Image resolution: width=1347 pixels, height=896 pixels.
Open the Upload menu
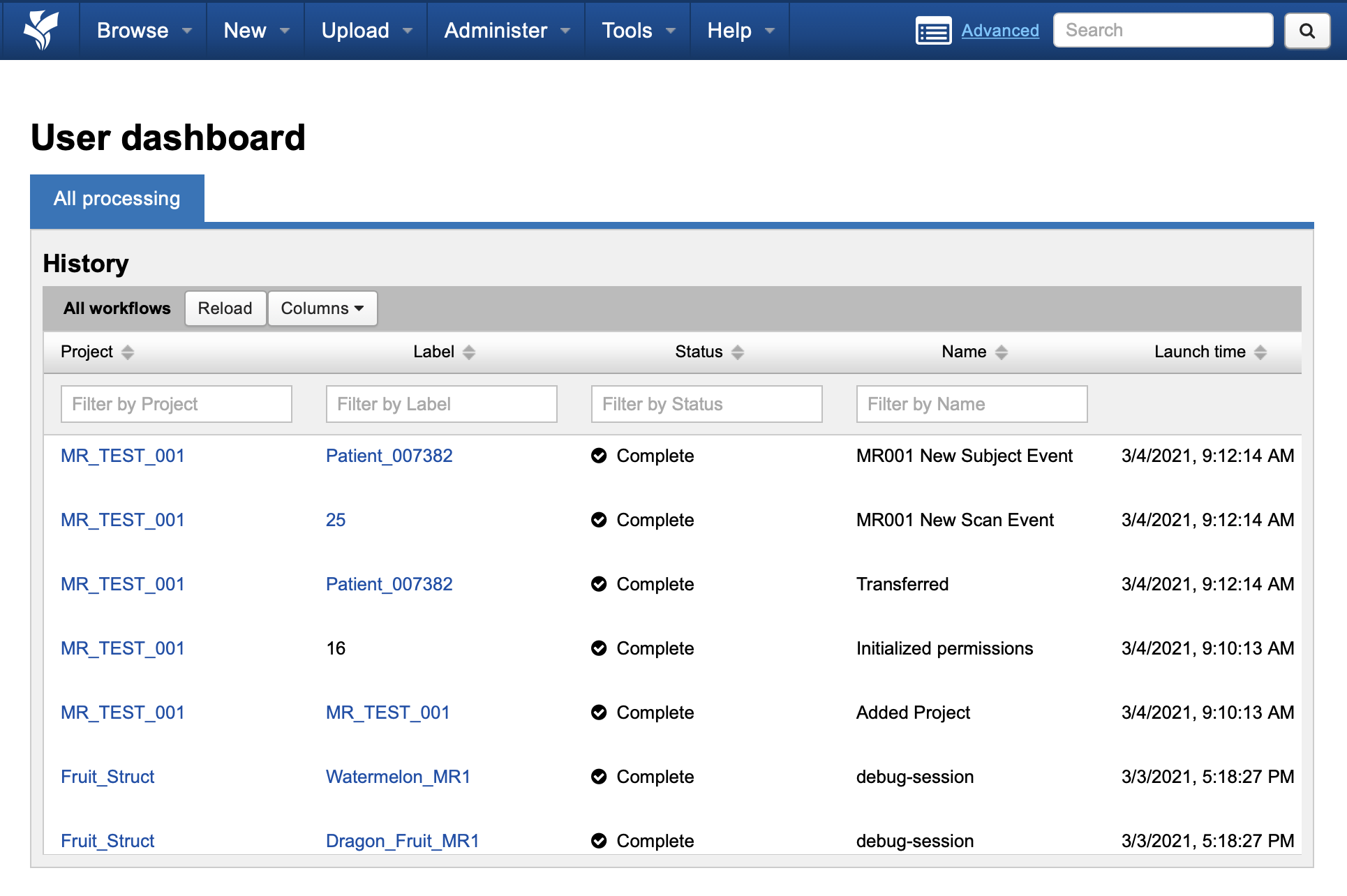pyautogui.click(x=366, y=31)
